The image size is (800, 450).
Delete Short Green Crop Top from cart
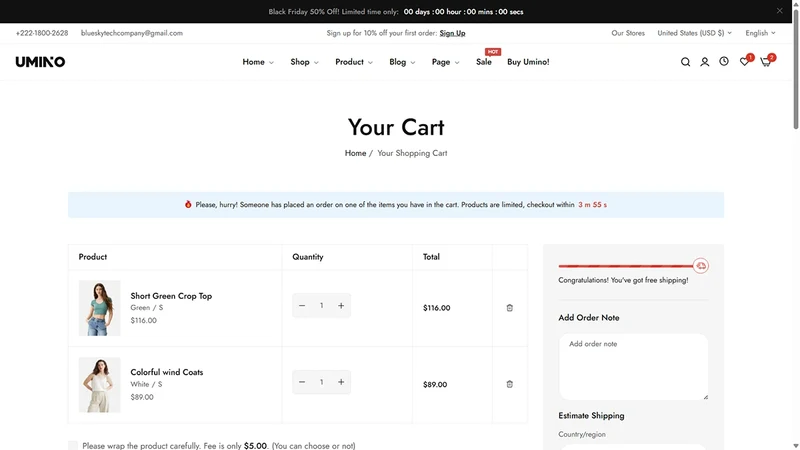coord(509,308)
